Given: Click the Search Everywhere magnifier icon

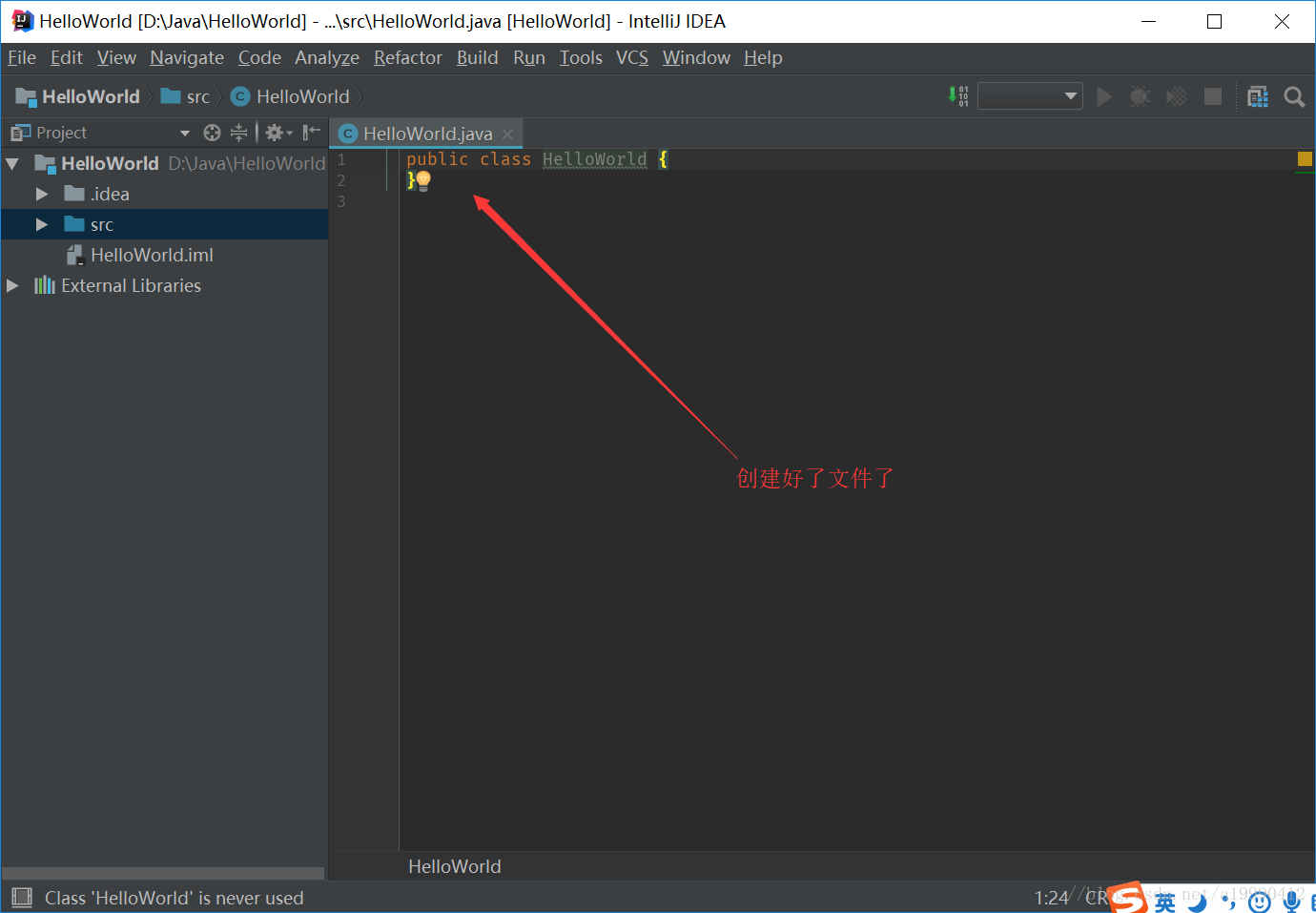Looking at the screenshot, I should [x=1294, y=96].
